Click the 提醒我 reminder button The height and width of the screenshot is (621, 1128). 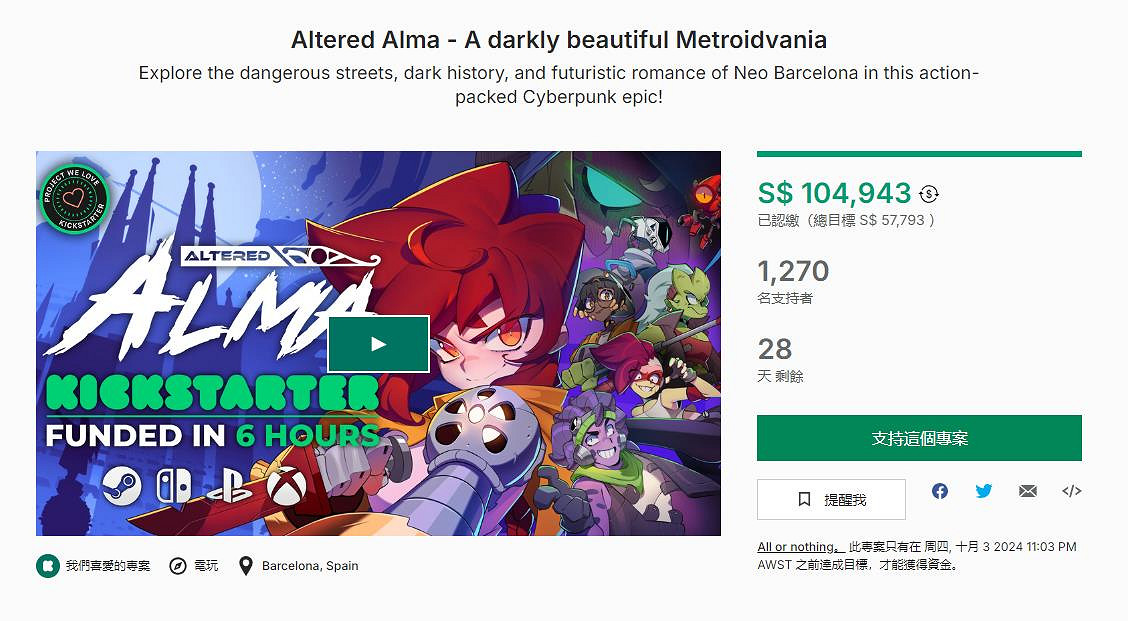pyautogui.click(x=831, y=499)
